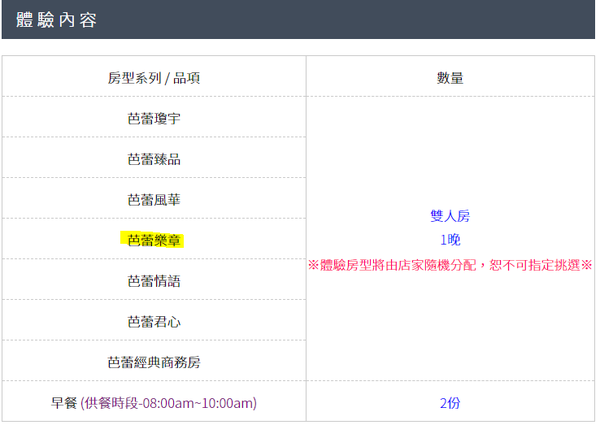Click the 數量 column header

point(449,77)
